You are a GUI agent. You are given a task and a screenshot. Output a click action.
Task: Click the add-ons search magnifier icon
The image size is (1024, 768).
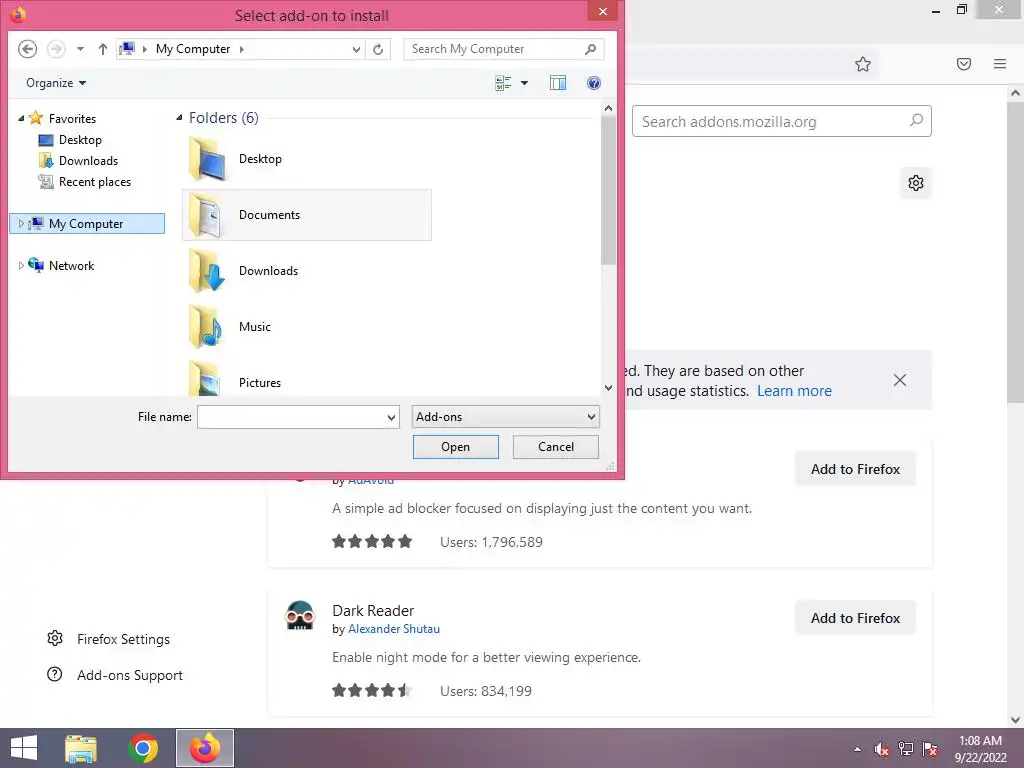[916, 121]
